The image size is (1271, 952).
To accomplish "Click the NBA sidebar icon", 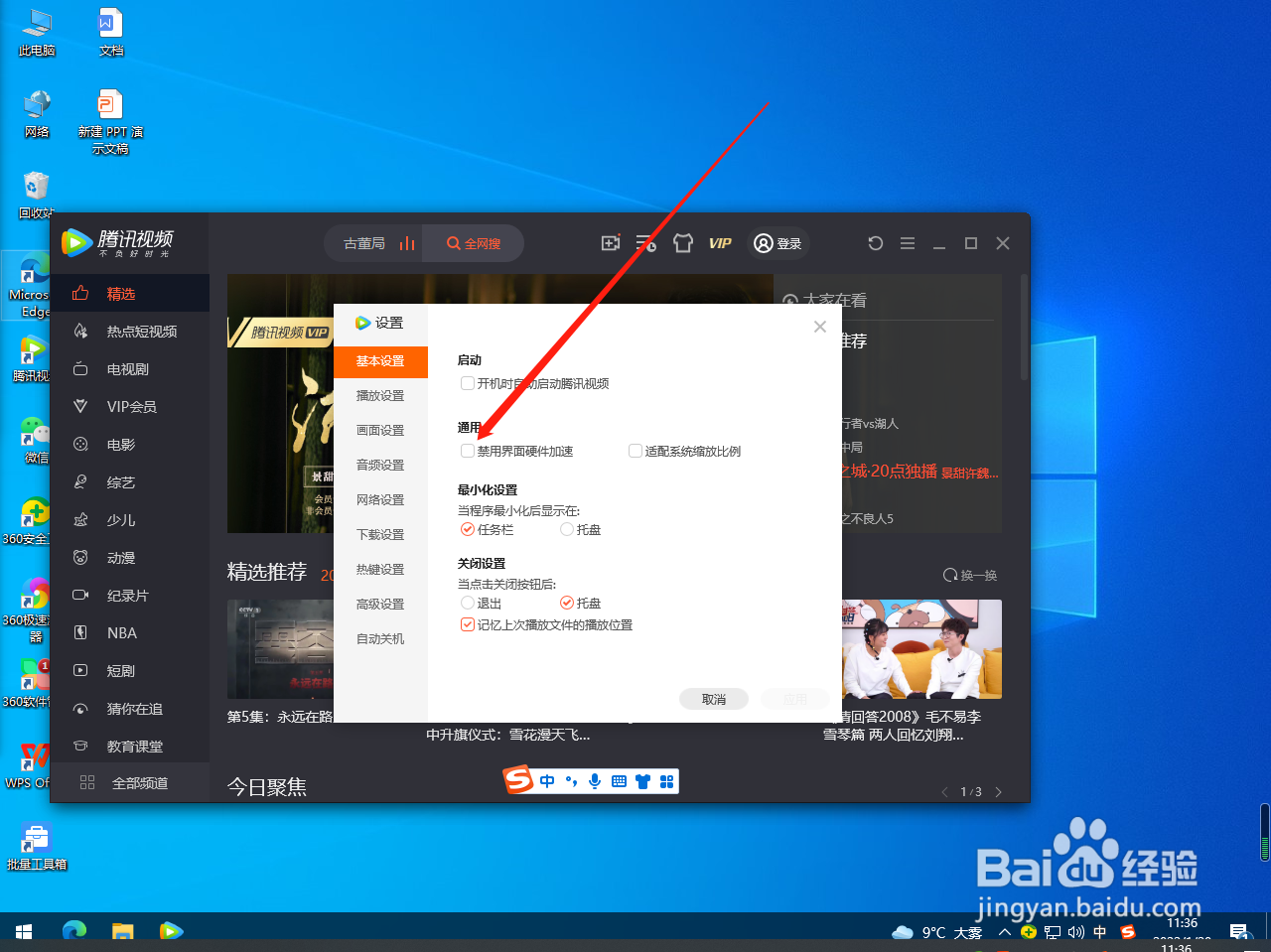I will point(80,633).
